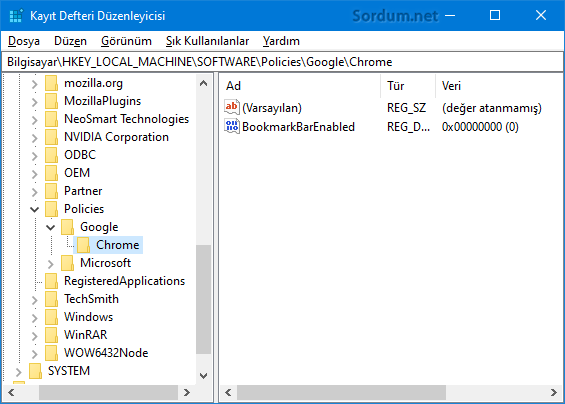Select the RegisteredApplications key label
Viewport: 565px width, 404px height.
pyautogui.click(x=124, y=281)
